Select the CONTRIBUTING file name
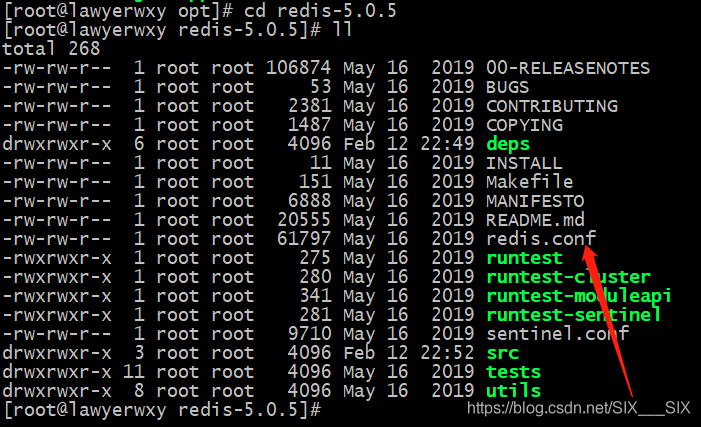 (x=552, y=106)
